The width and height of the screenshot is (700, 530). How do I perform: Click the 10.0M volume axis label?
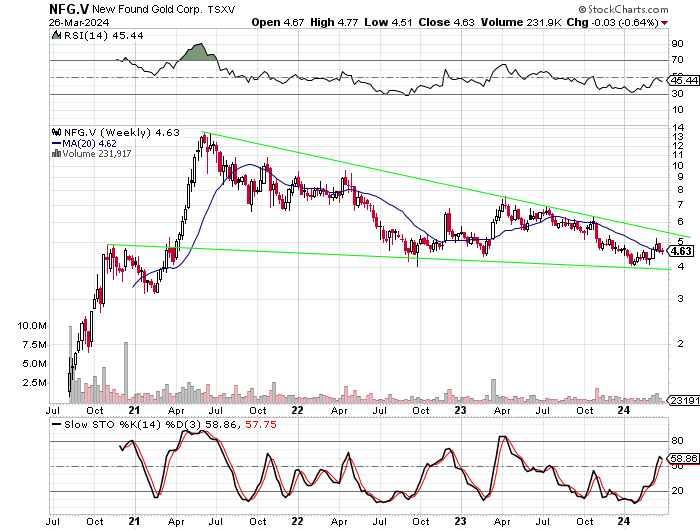(32, 326)
